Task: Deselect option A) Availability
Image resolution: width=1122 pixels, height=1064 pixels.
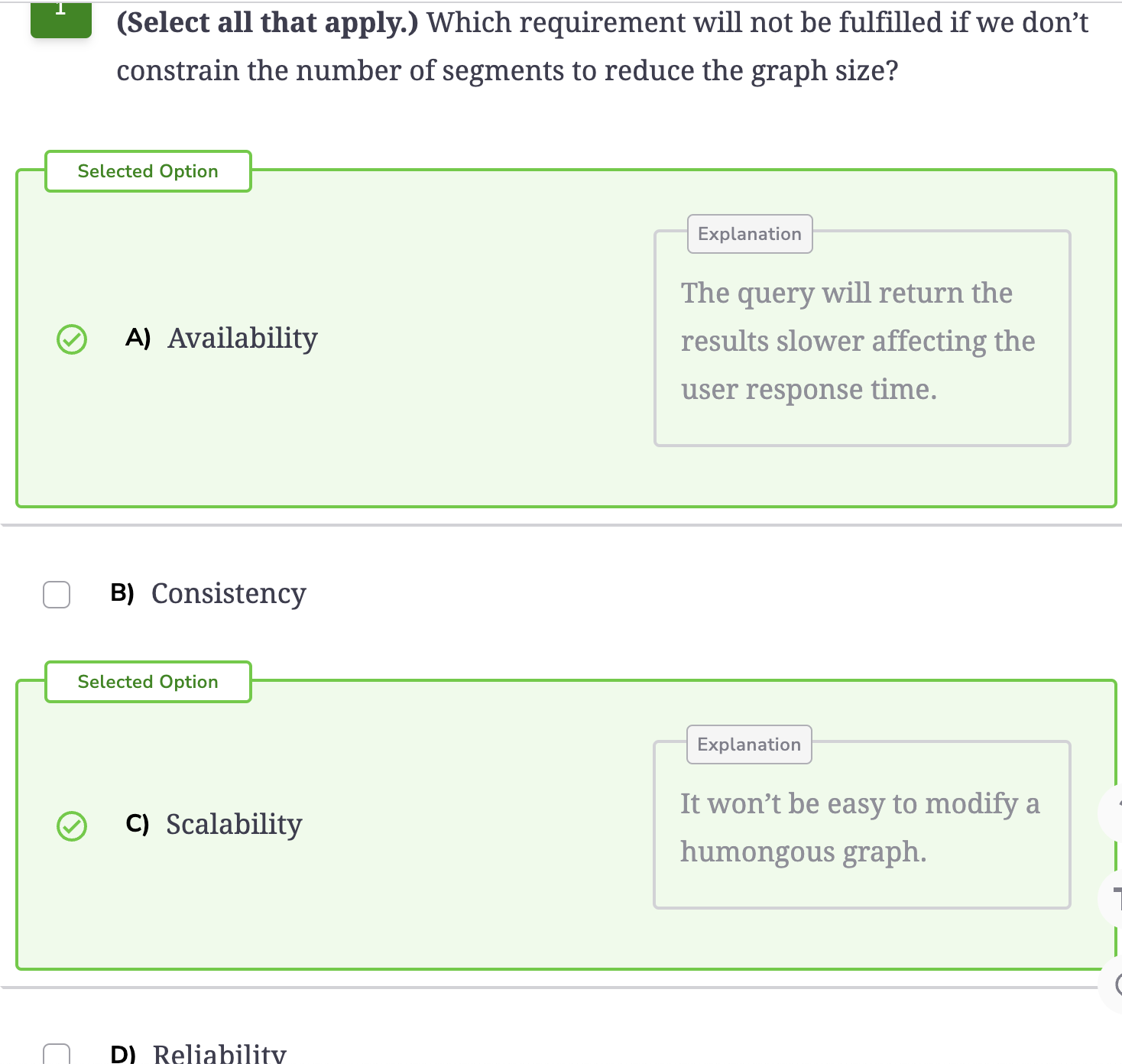Action: tap(222, 338)
